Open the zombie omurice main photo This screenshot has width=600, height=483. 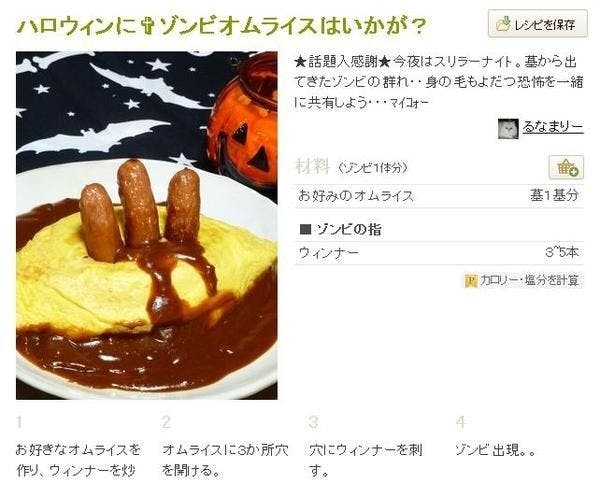147,225
